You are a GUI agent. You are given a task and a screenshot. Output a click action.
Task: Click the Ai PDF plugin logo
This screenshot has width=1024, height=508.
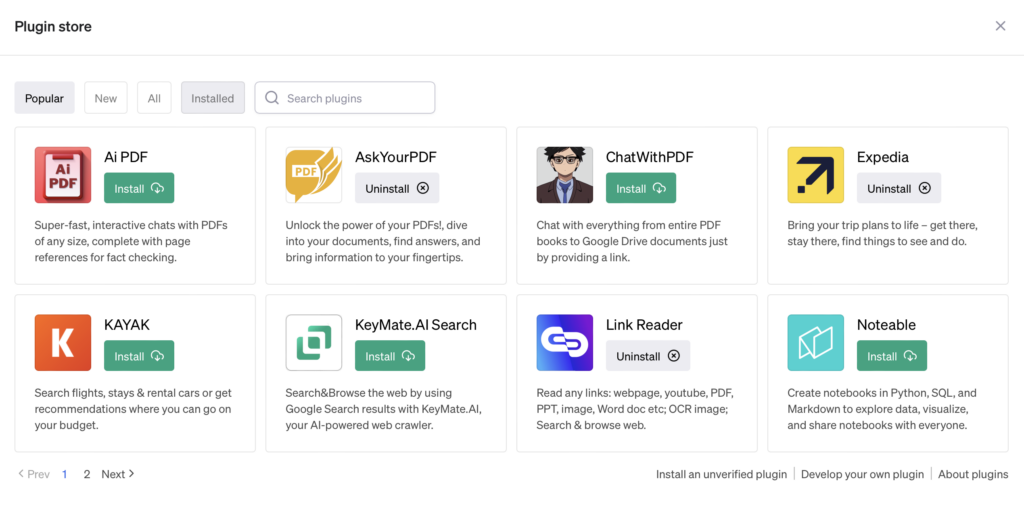click(x=63, y=175)
